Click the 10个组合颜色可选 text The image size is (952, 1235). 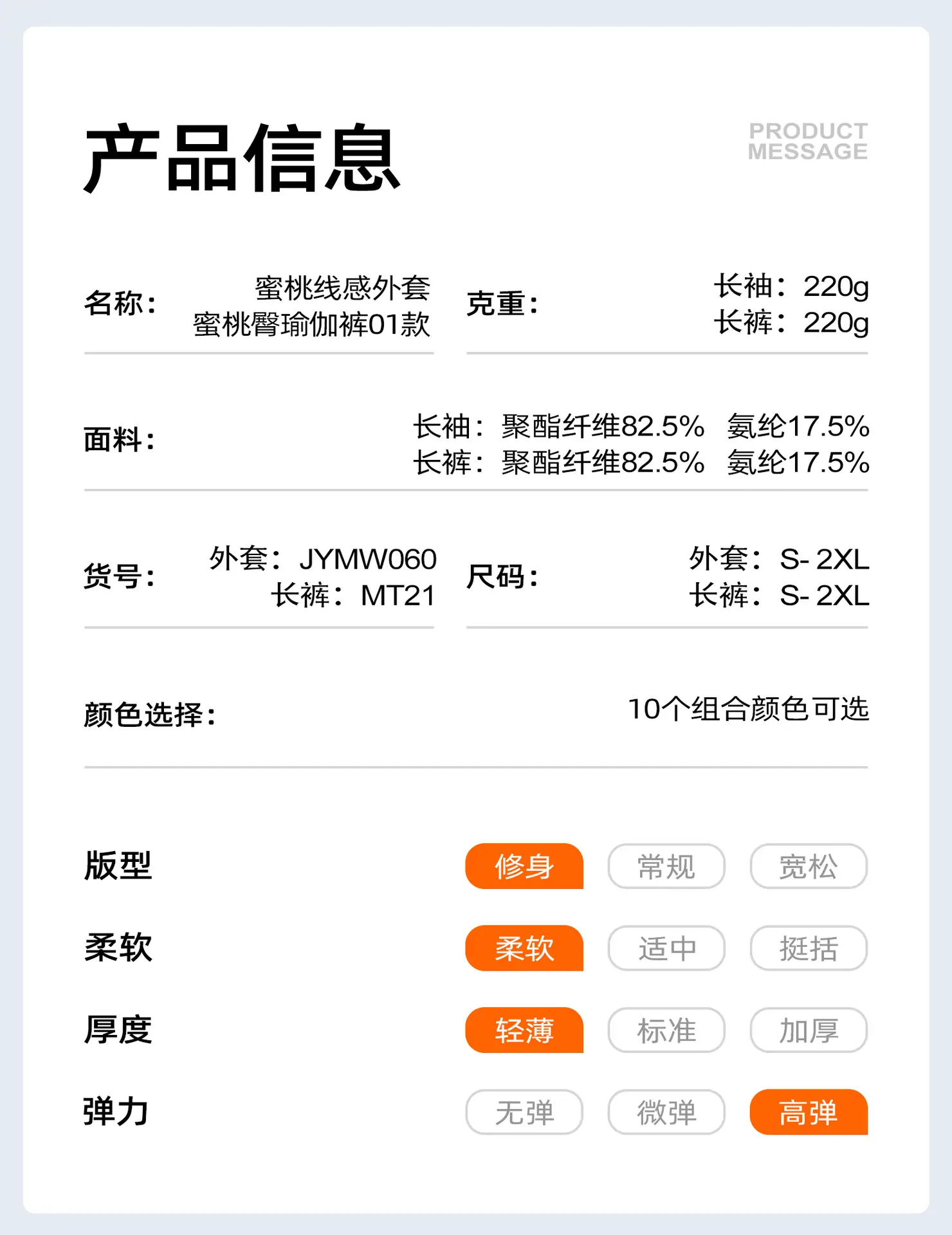pyautogui.click(x=748, y=709)
